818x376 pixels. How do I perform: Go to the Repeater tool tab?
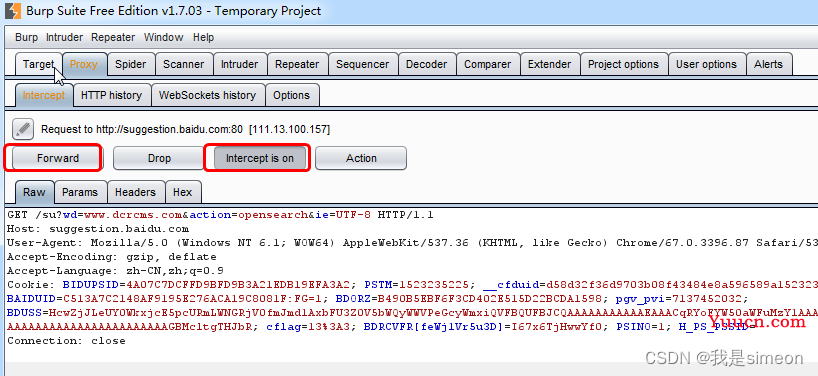[297, 64]
